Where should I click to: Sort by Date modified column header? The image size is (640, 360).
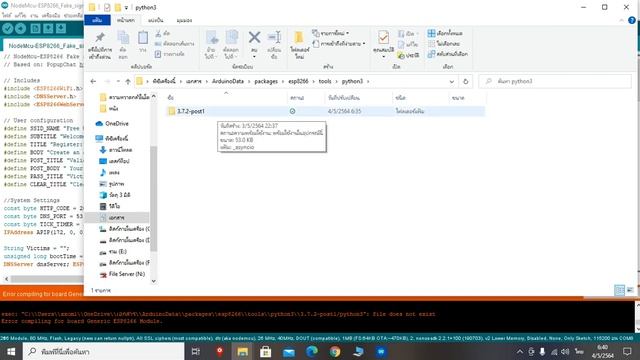click(x=344, y=98)
